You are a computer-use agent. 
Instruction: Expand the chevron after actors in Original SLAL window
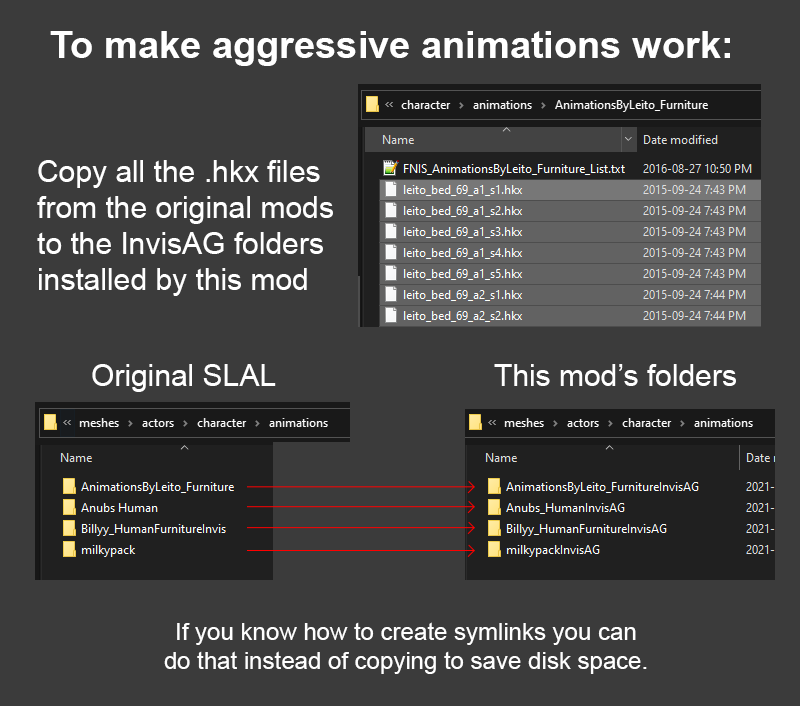(x=185, y=423)
